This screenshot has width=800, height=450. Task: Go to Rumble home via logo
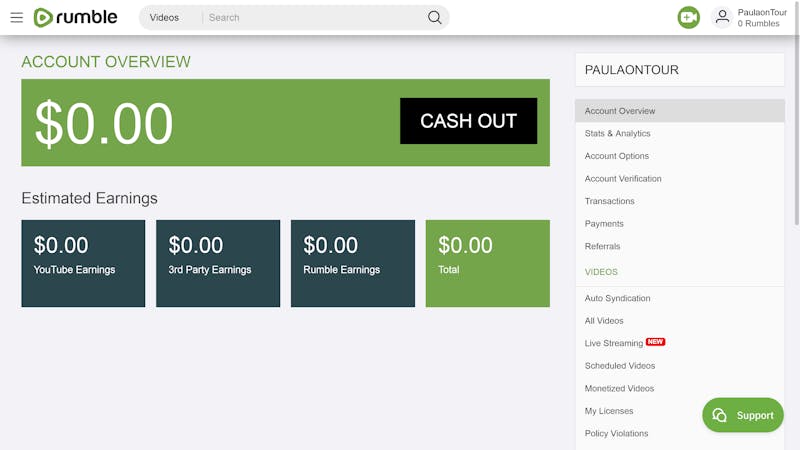(x=76, y=17)
